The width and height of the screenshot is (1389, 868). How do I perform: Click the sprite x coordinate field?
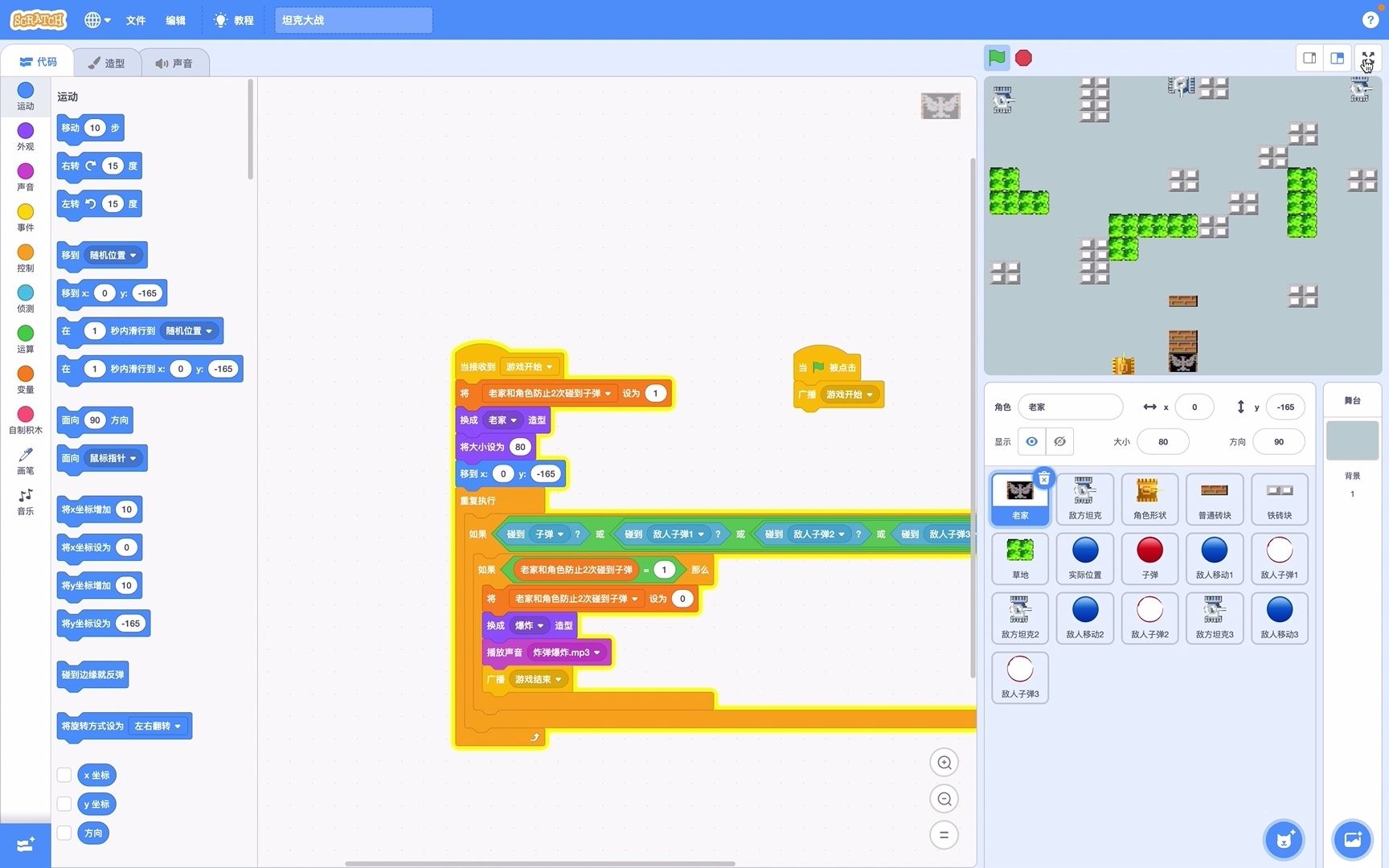[x=1194, y=407]
